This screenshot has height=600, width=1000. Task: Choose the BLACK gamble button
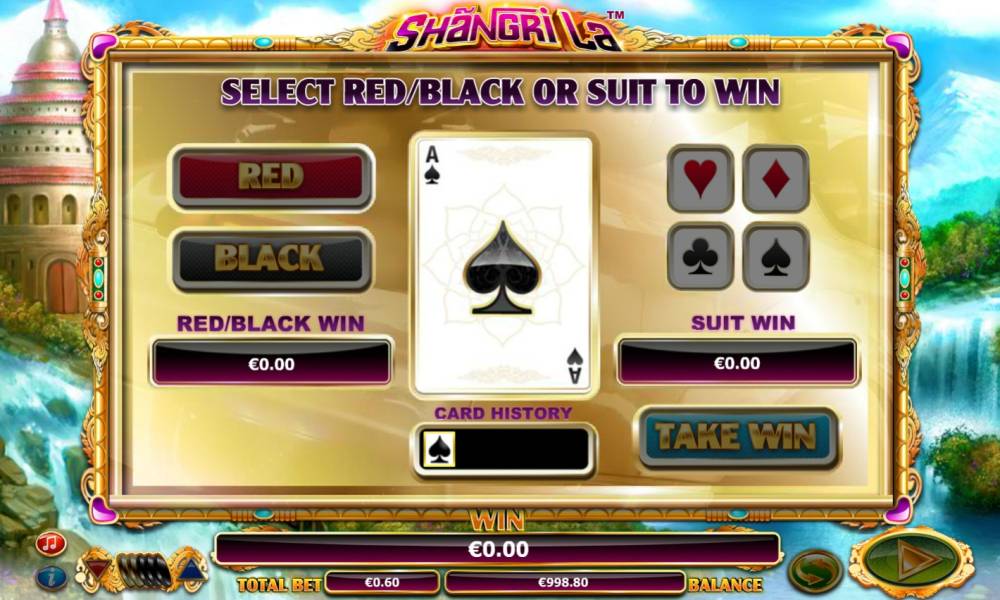pos(272,259)
